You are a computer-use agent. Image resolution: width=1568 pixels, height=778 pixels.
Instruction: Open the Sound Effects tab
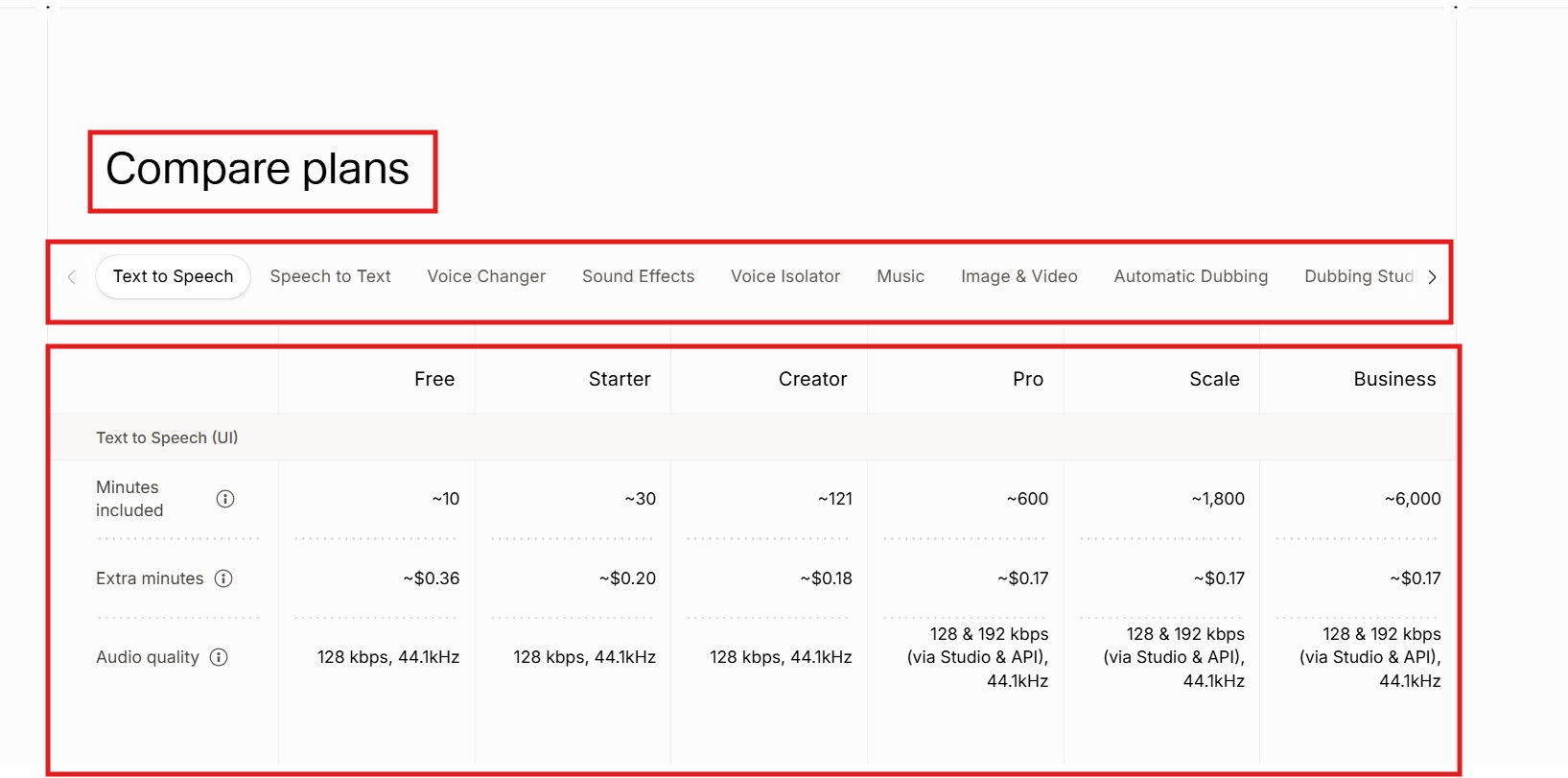click(x=638, y=276)
